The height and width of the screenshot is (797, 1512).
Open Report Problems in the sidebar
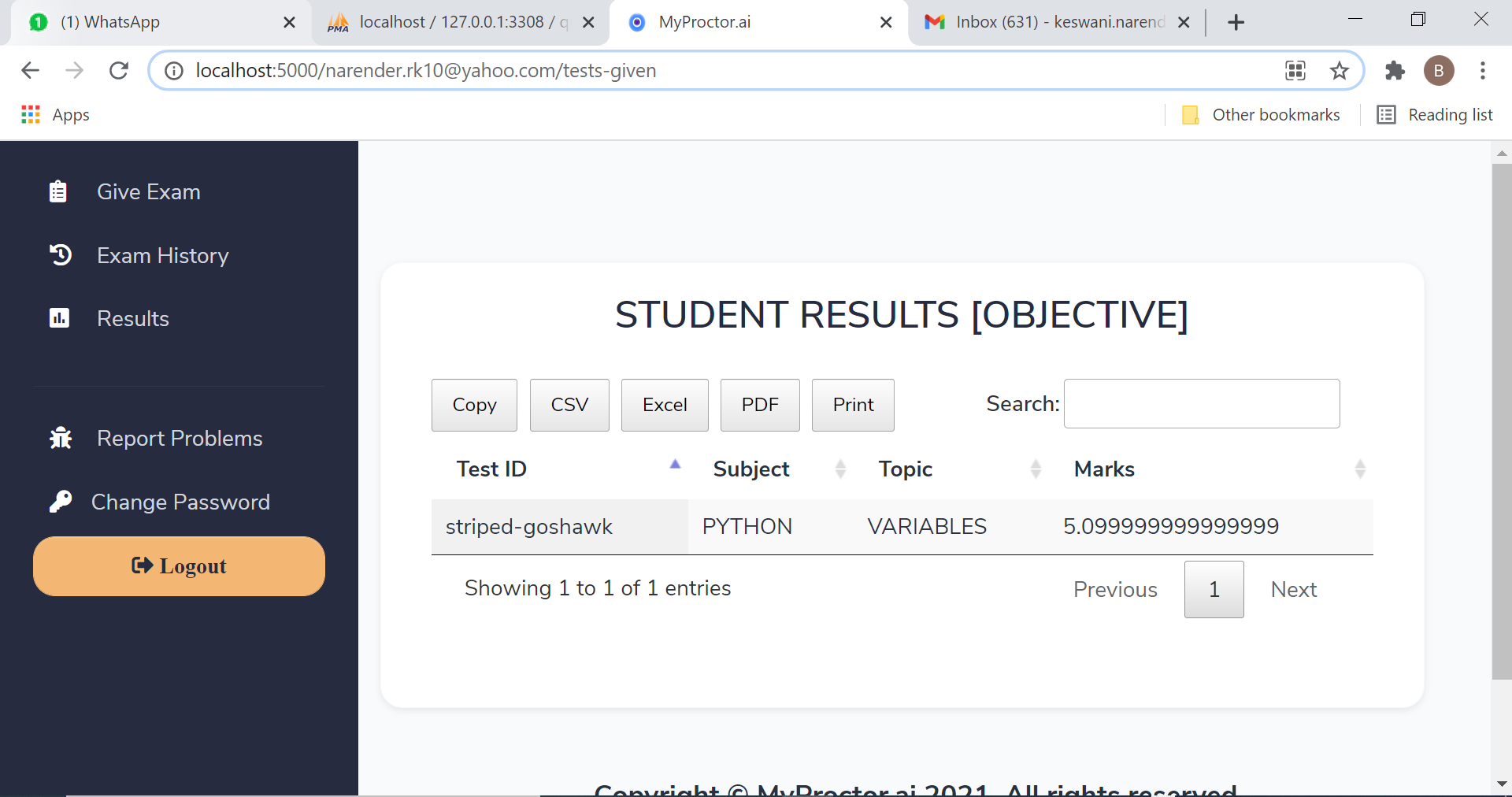pos(180,438)
